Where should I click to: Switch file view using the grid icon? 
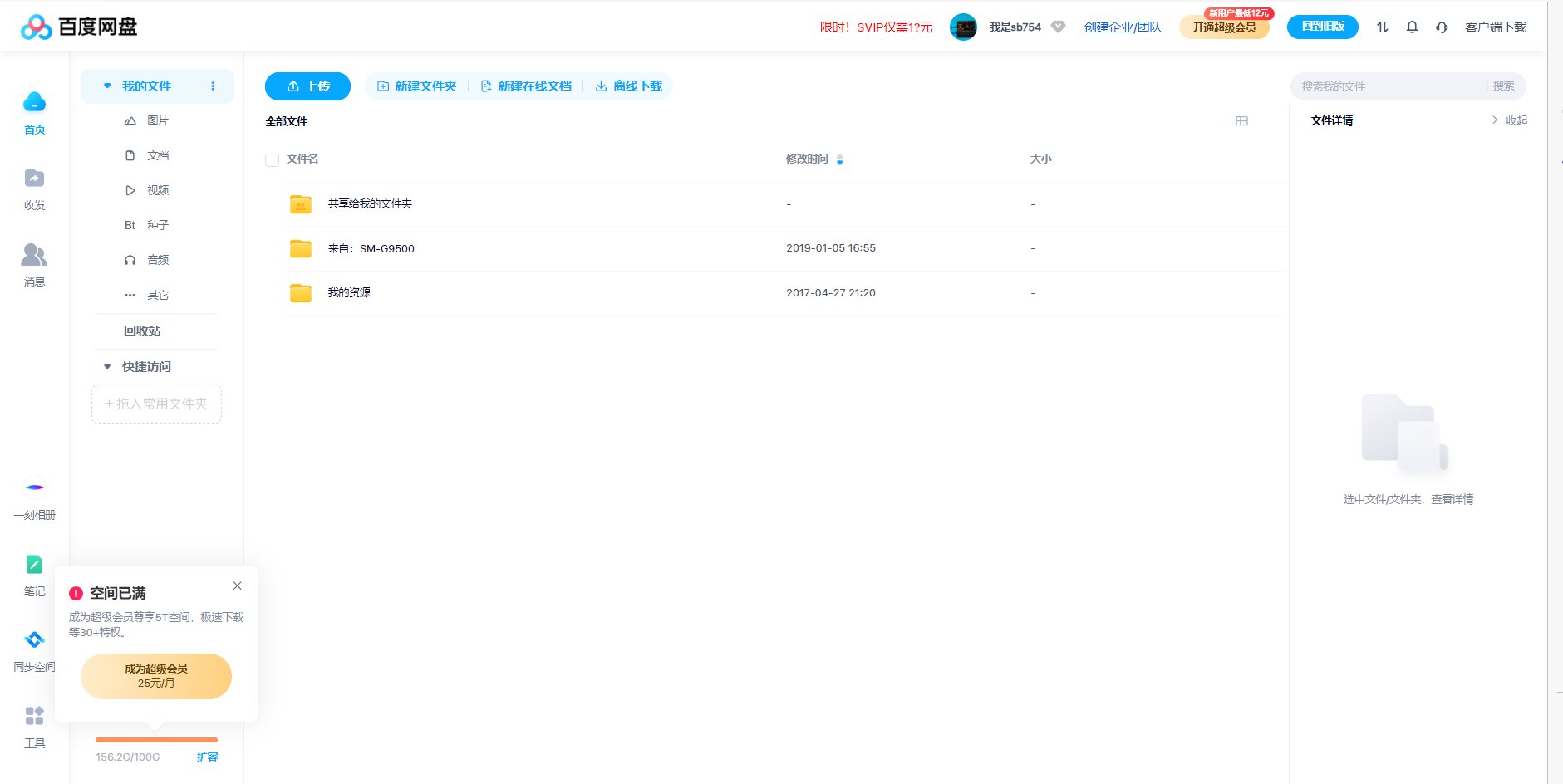(x=1242, y=120)
